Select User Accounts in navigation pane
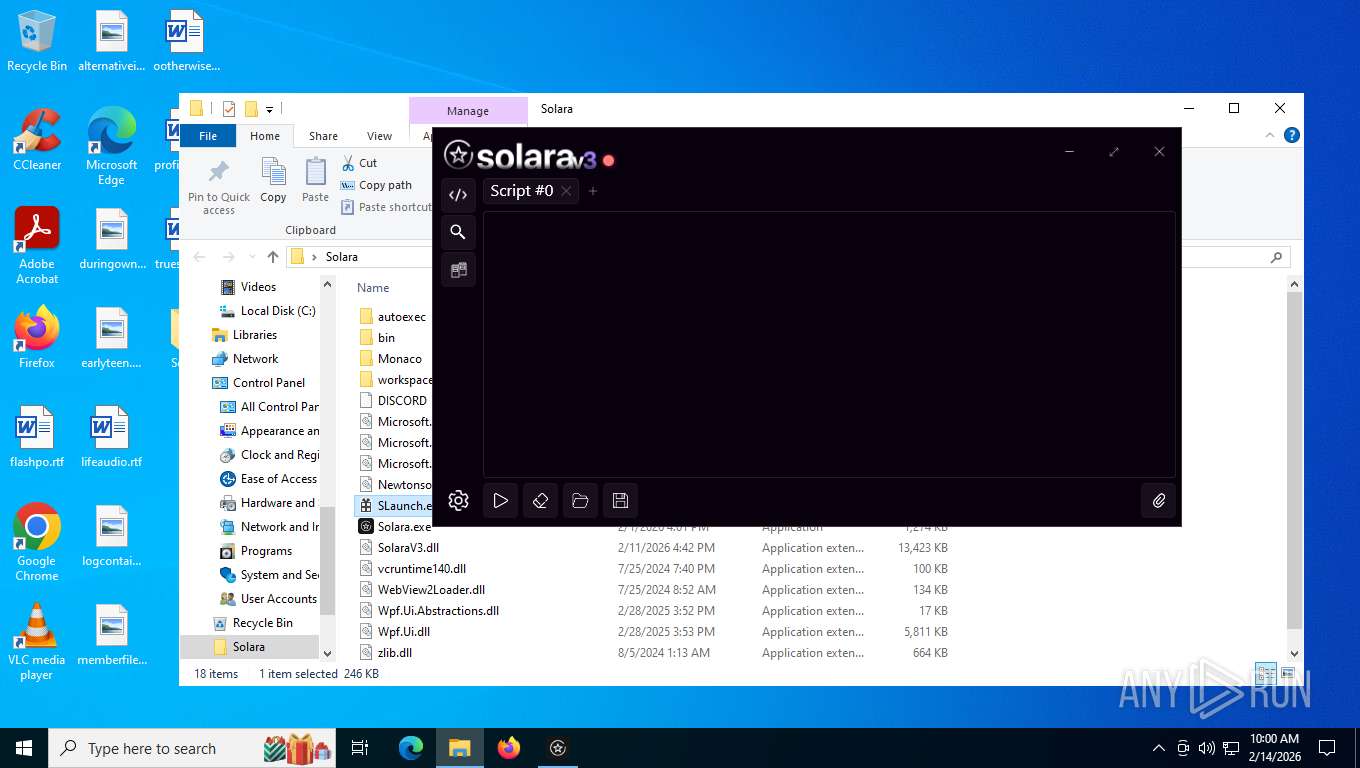Screen dimensions: 1360x768 click(x=278, y=599)
